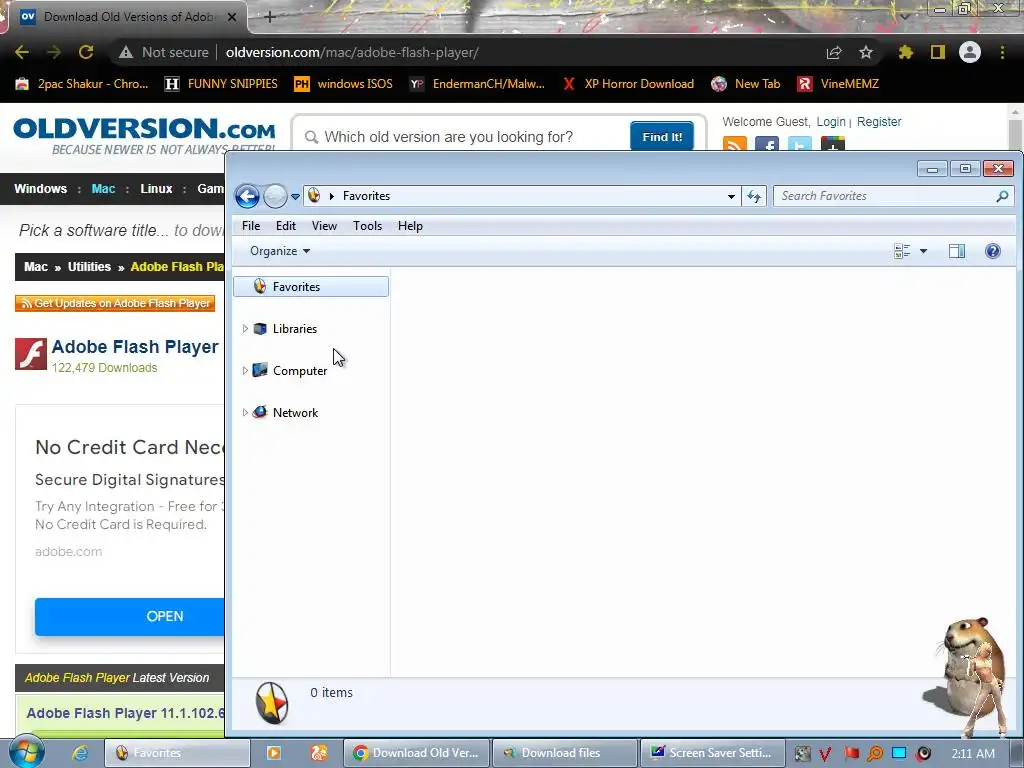Image resolution: width=1024 pixels, height=768 pixels.
Task: Open the Tools menu
Action: click(367, 226)
